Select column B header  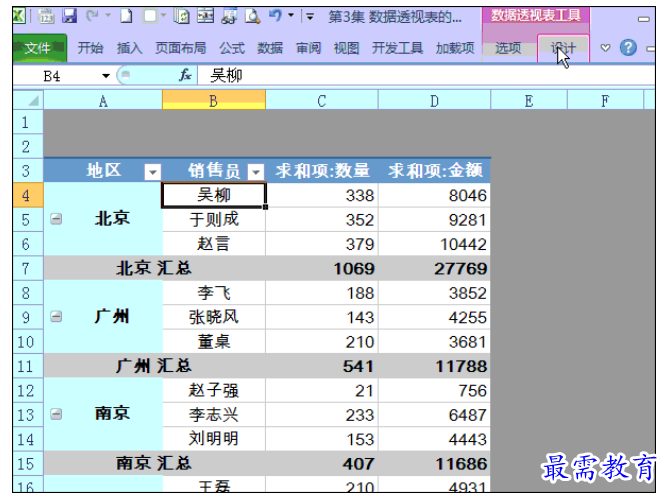click(x=214, y=100)
